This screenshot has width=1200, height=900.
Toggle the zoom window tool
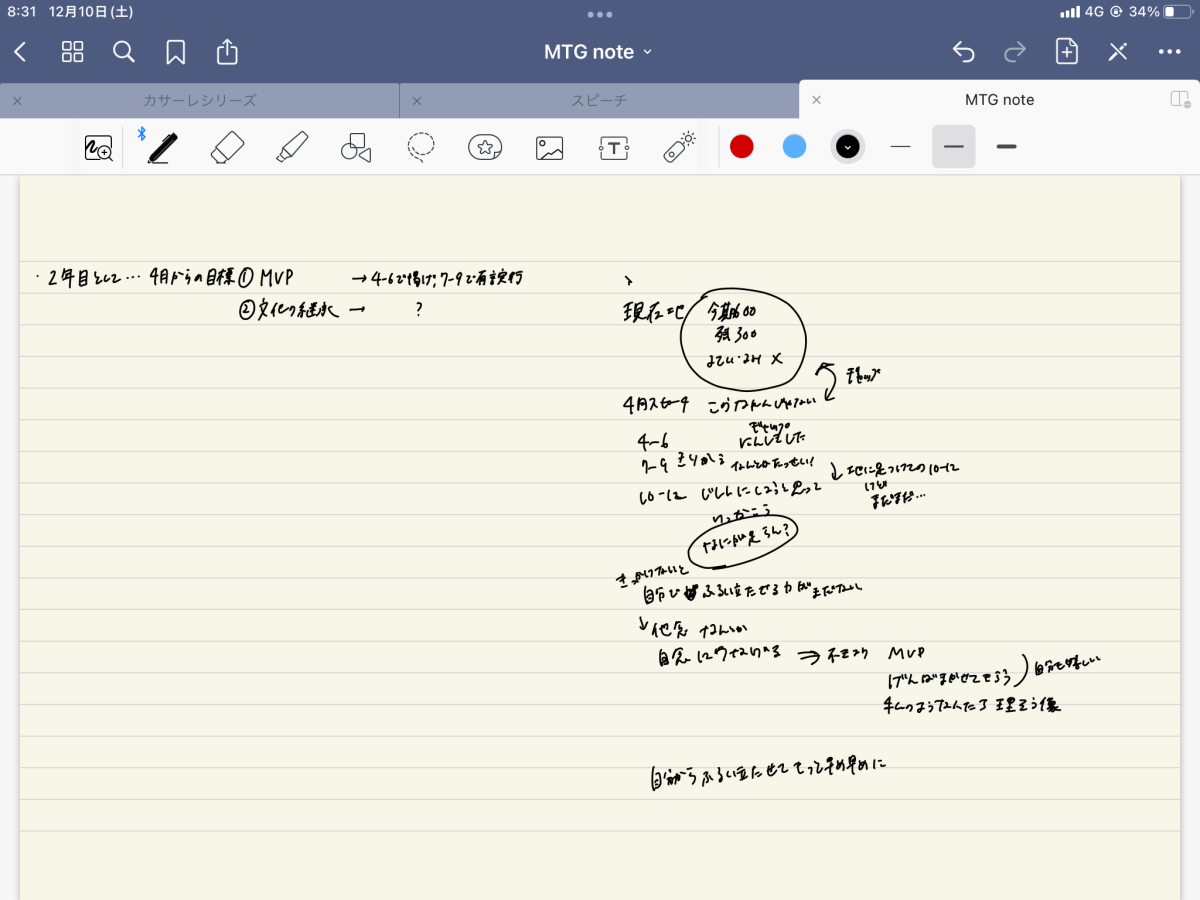coord(98,148)
